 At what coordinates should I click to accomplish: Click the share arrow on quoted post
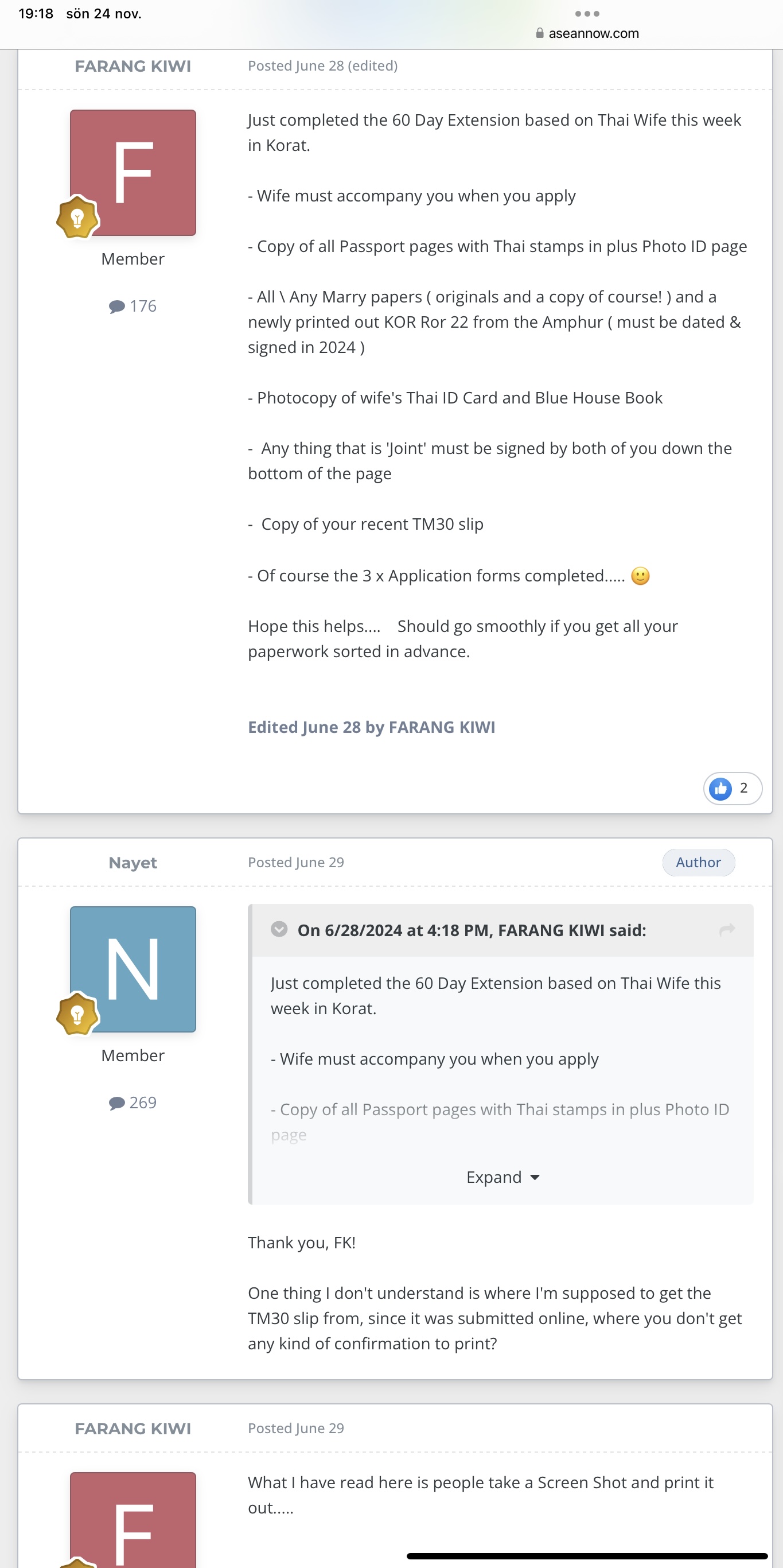[727, 929]
